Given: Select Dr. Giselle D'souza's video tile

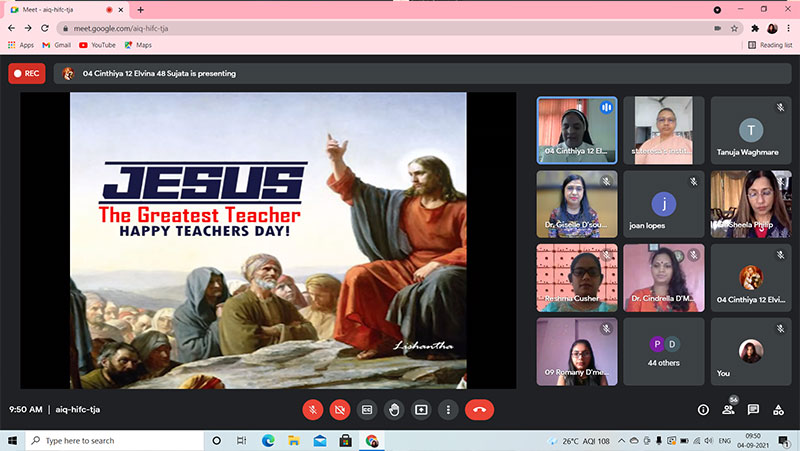Looking at the screenshot, I should point(577,204).
